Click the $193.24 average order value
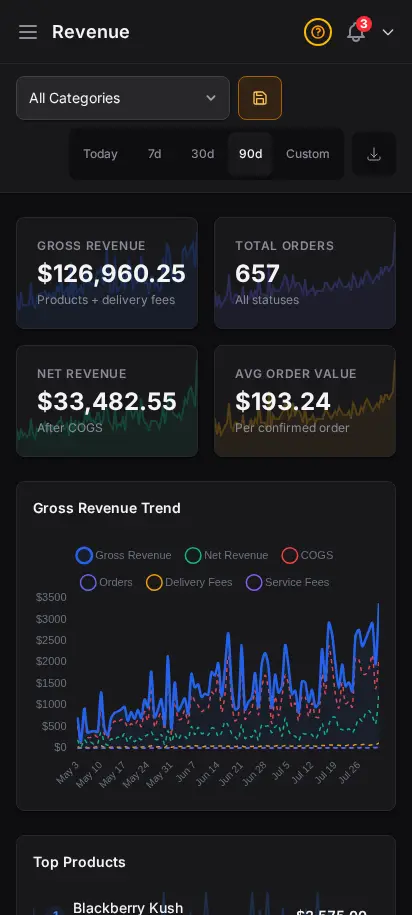The height and width of the screenshot is (915, 412). [283, 401]
